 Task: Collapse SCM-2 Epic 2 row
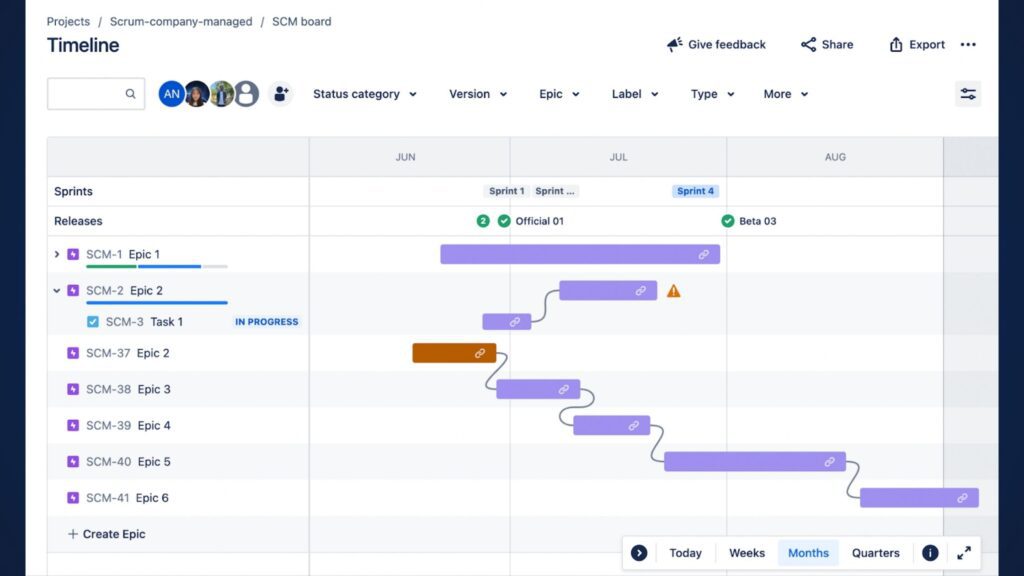pos(56,291)
